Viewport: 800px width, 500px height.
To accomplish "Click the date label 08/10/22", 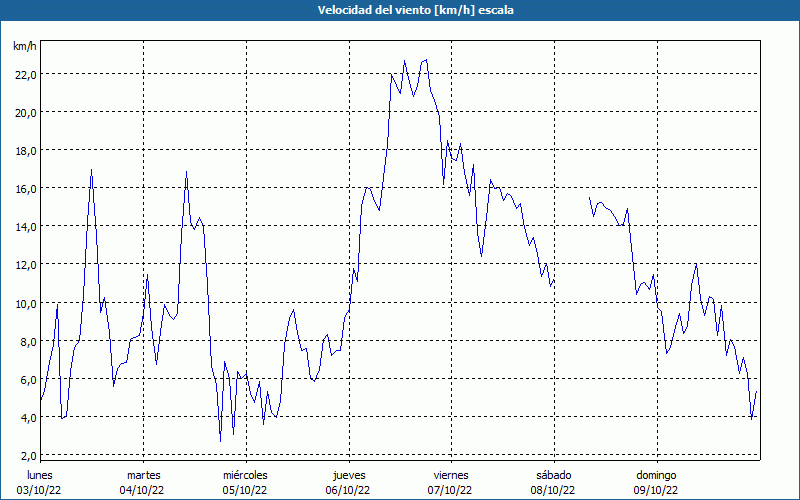I will [553, 490].
